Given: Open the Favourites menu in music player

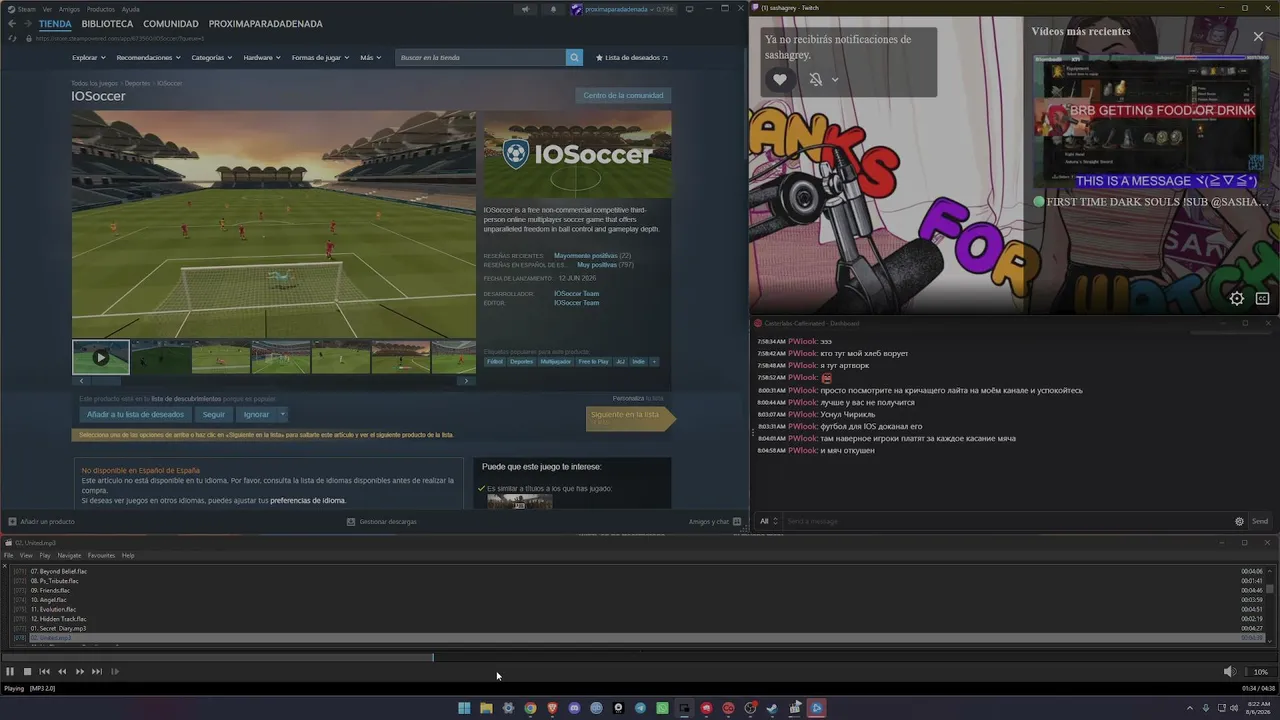Looking at the screenshot, I should [101, 556].
